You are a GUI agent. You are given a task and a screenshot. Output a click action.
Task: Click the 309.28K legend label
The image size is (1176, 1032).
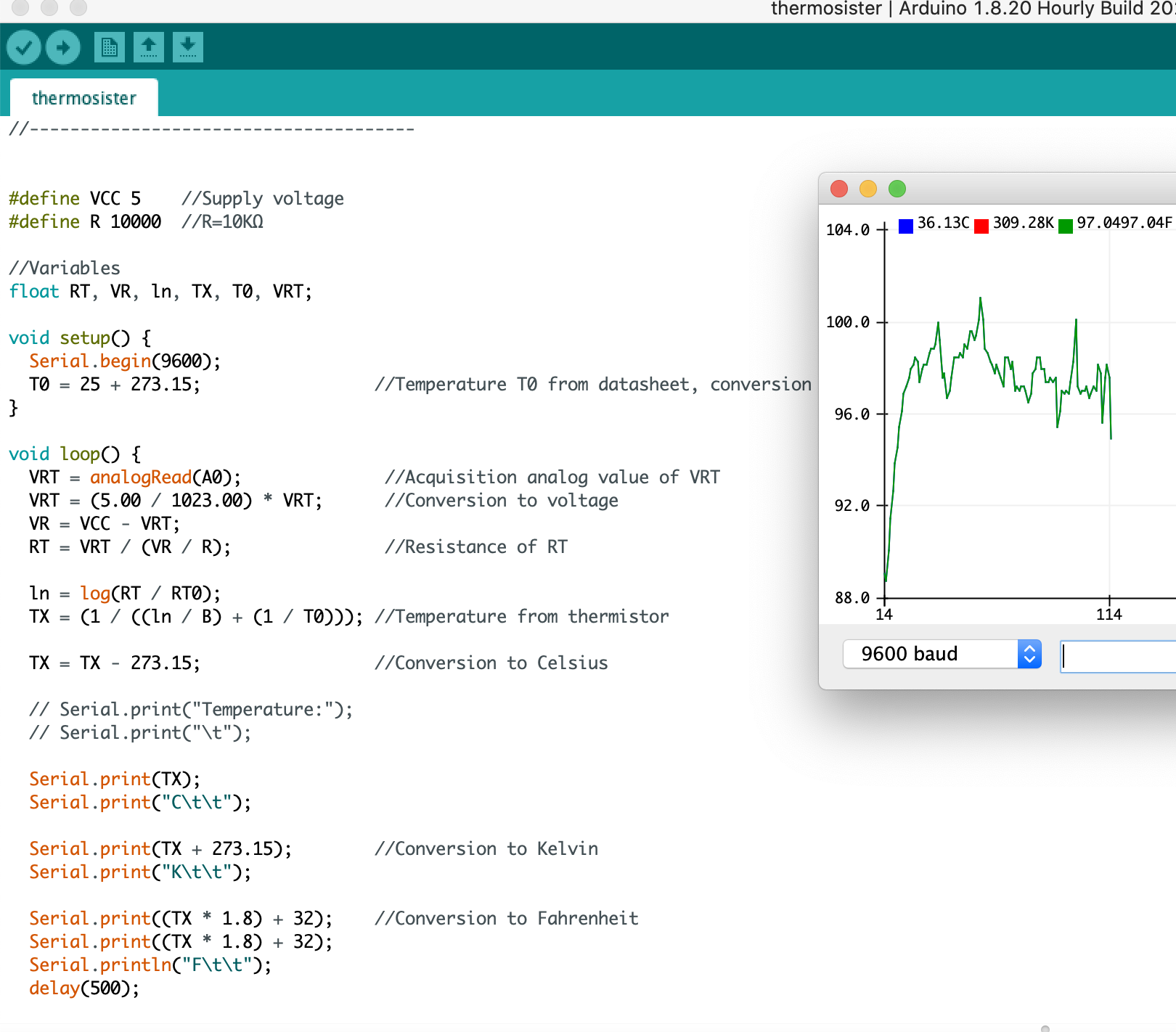1024,223
